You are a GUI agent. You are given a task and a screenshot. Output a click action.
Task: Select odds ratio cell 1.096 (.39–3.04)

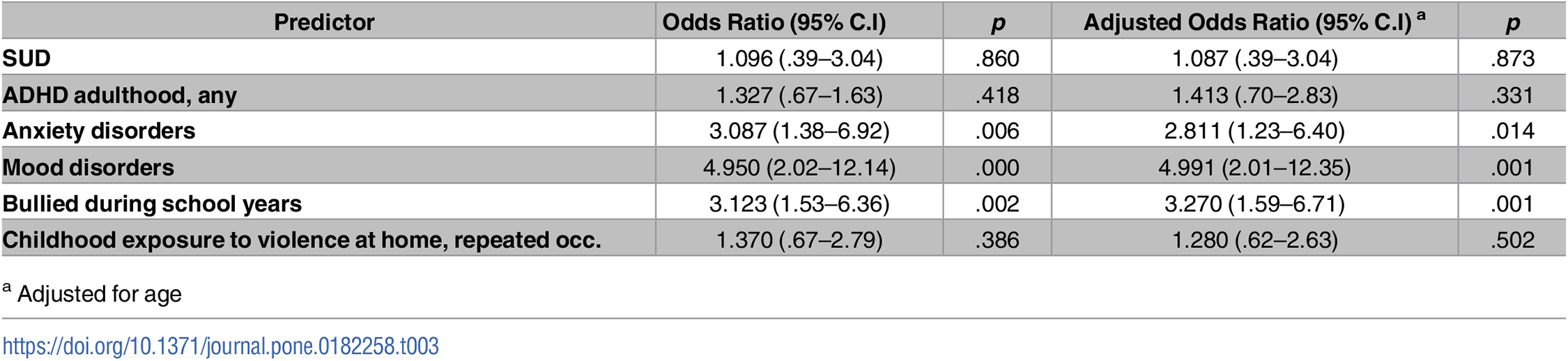pos(799,59)
